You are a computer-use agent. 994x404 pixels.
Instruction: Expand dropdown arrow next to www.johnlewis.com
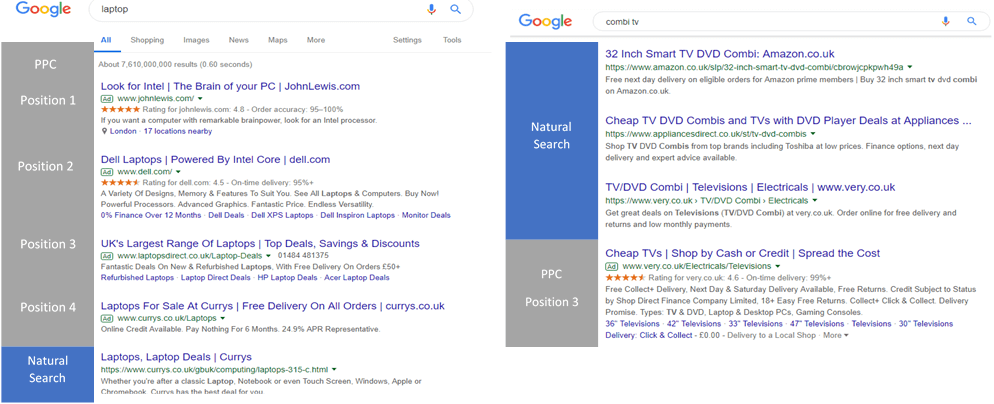(200, 99)
